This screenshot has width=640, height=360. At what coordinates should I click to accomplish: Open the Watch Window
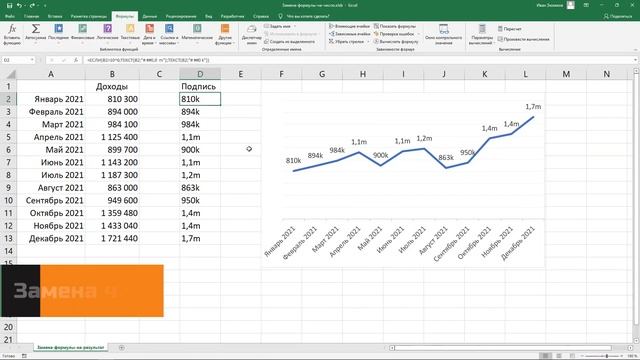pos(443,33)
